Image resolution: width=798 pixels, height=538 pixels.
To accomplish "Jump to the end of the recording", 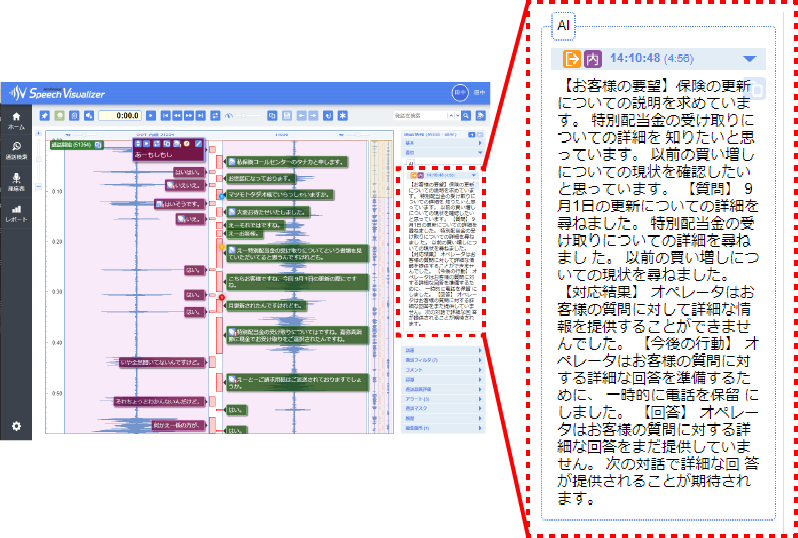I will point(201,116).
